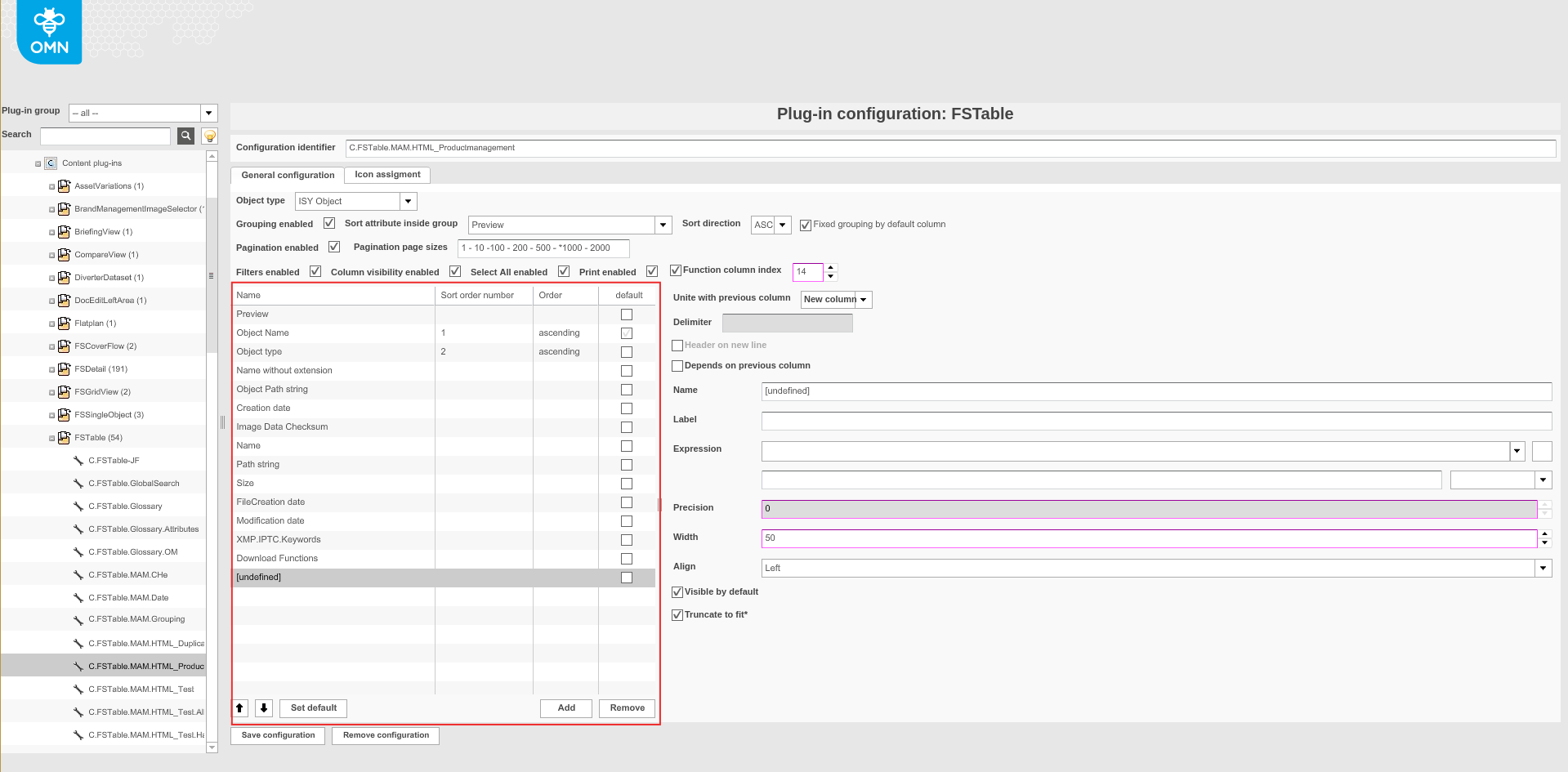Image resolution: width=1568 pixels, height=772 pixels.
Task: Click the Set default button
Action: 312,708
